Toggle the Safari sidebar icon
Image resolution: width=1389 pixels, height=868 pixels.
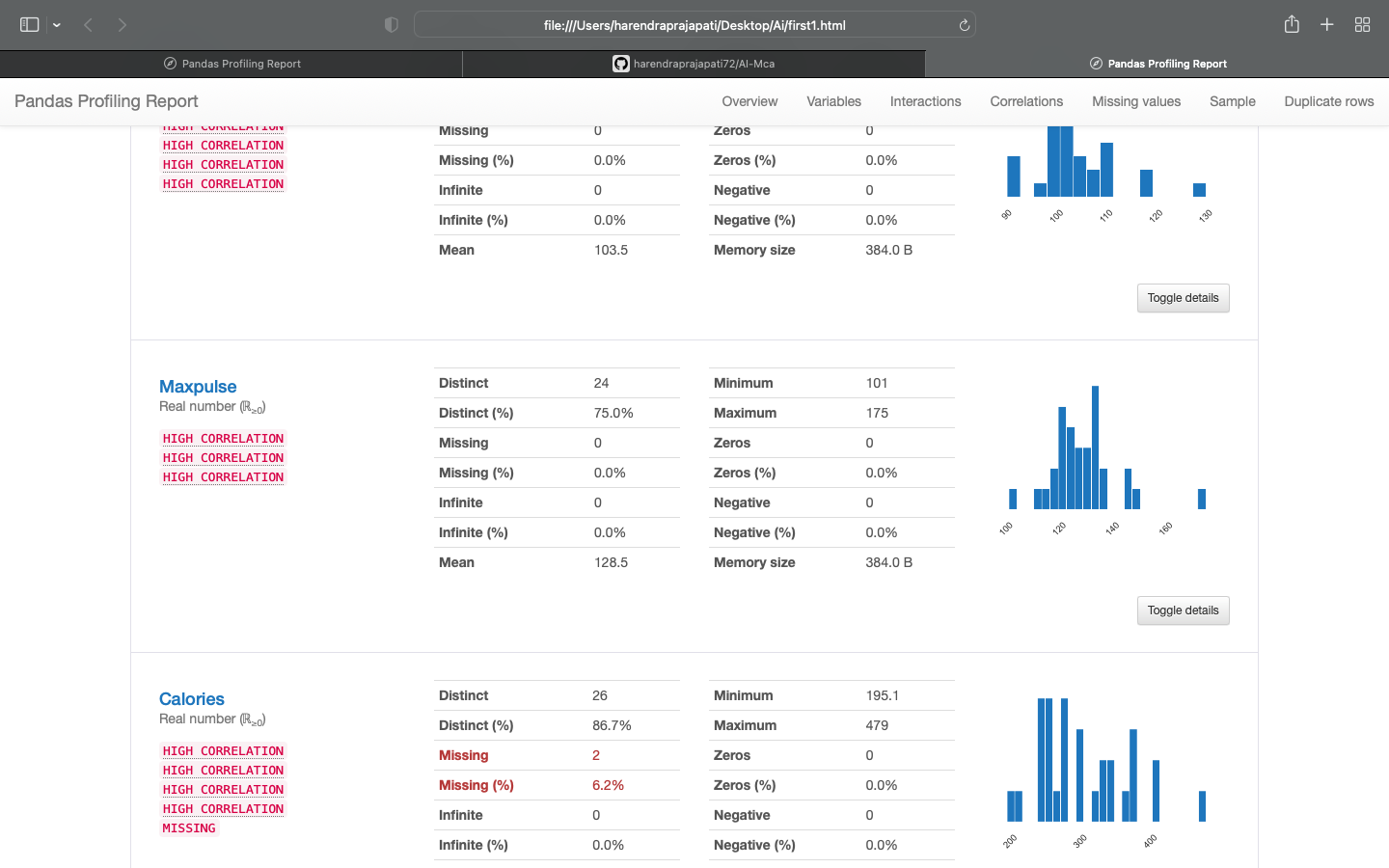28,24
